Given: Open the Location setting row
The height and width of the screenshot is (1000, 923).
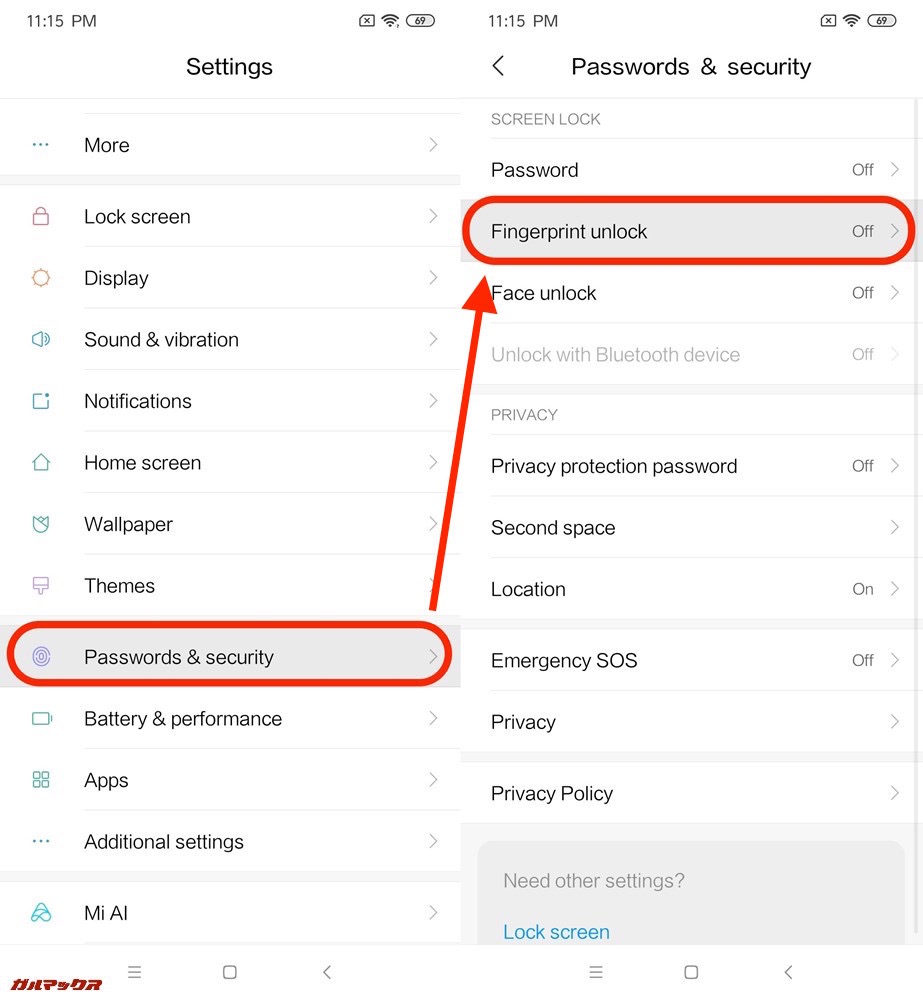Looking at the screenshot, I should [690, 589].
